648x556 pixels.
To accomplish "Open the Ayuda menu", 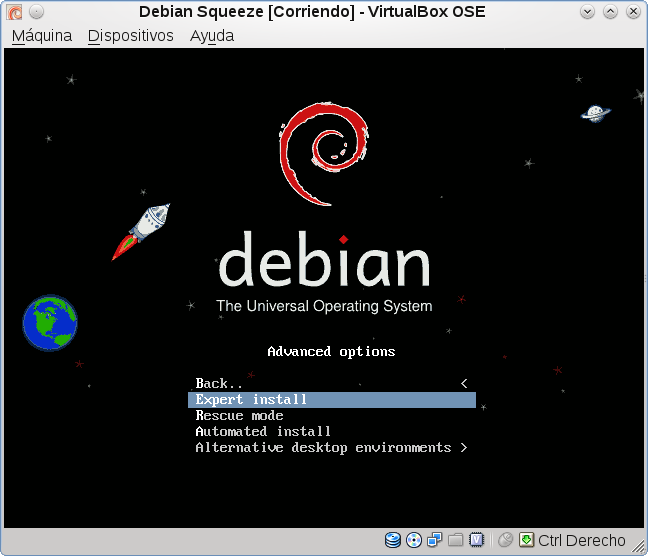I will [212, 36].
